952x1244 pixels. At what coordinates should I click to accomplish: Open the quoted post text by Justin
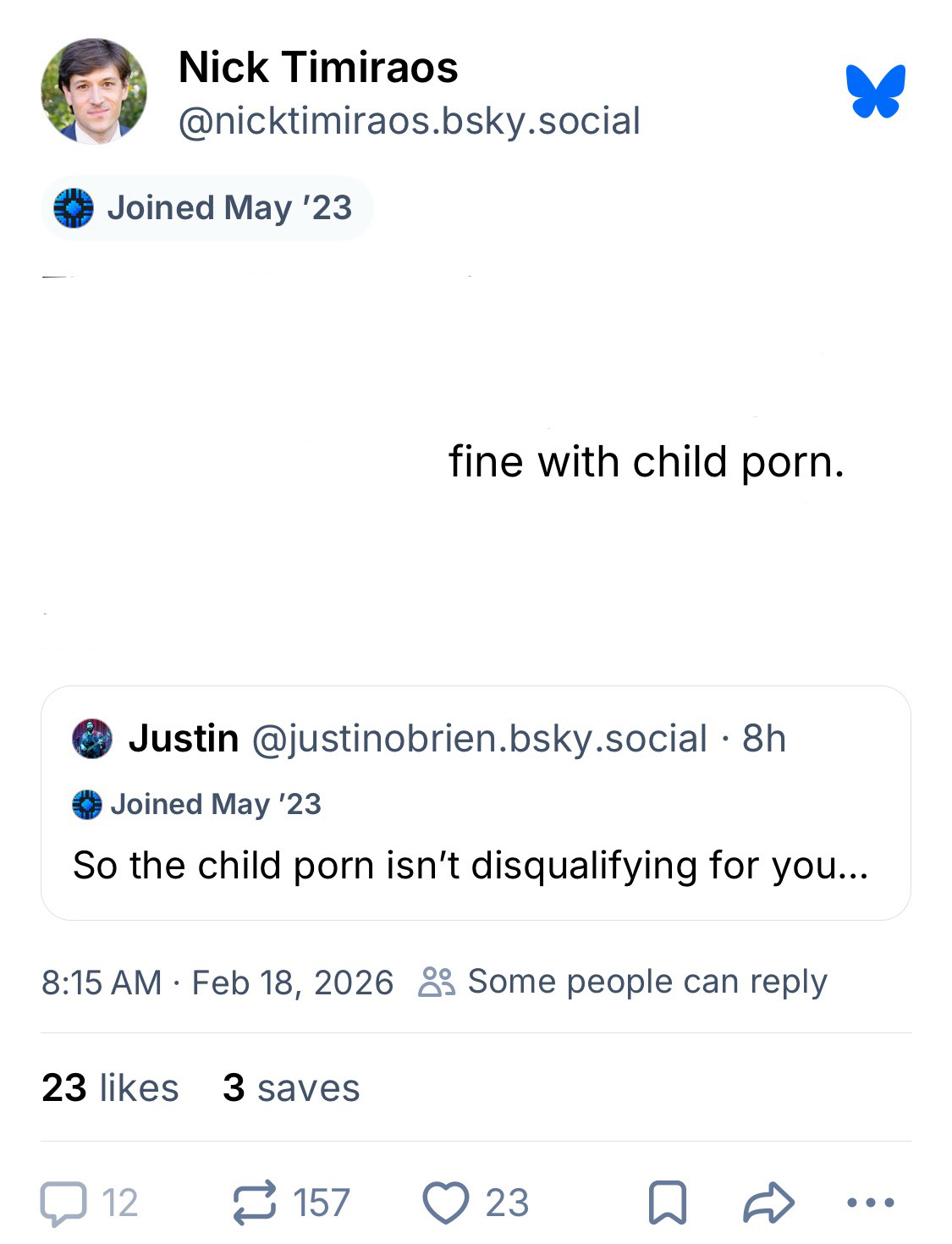470,866
